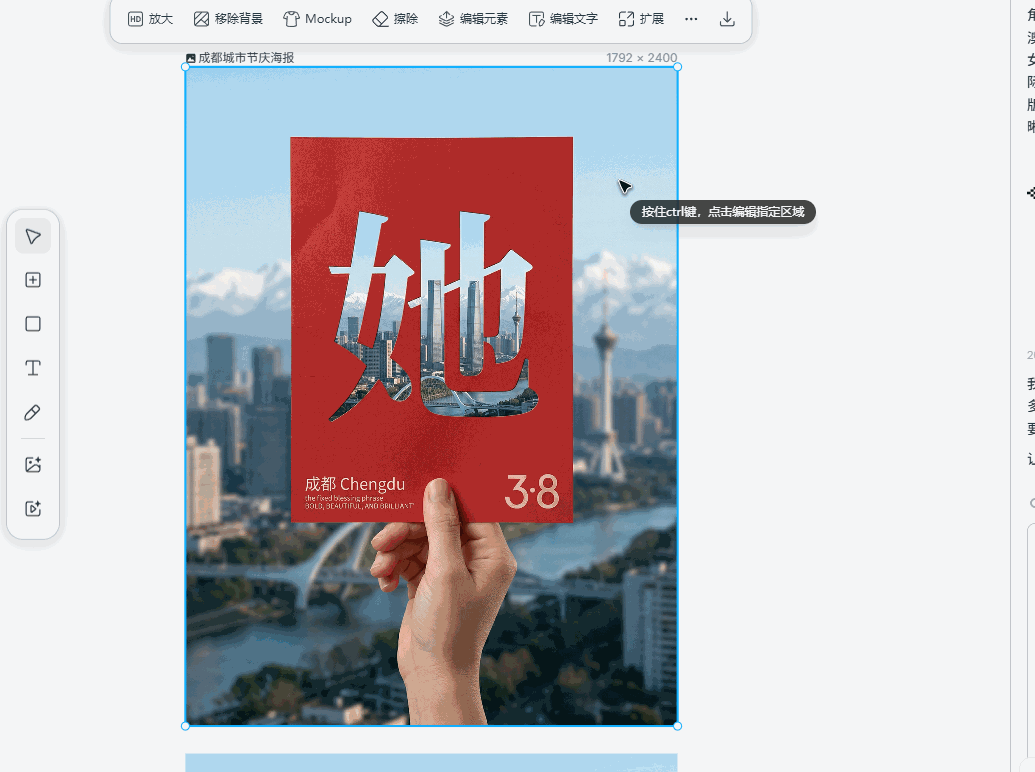Select the 擦除 erase tool
The height and width of the screenshot is (772, 1035).
(x=395, y=19)
